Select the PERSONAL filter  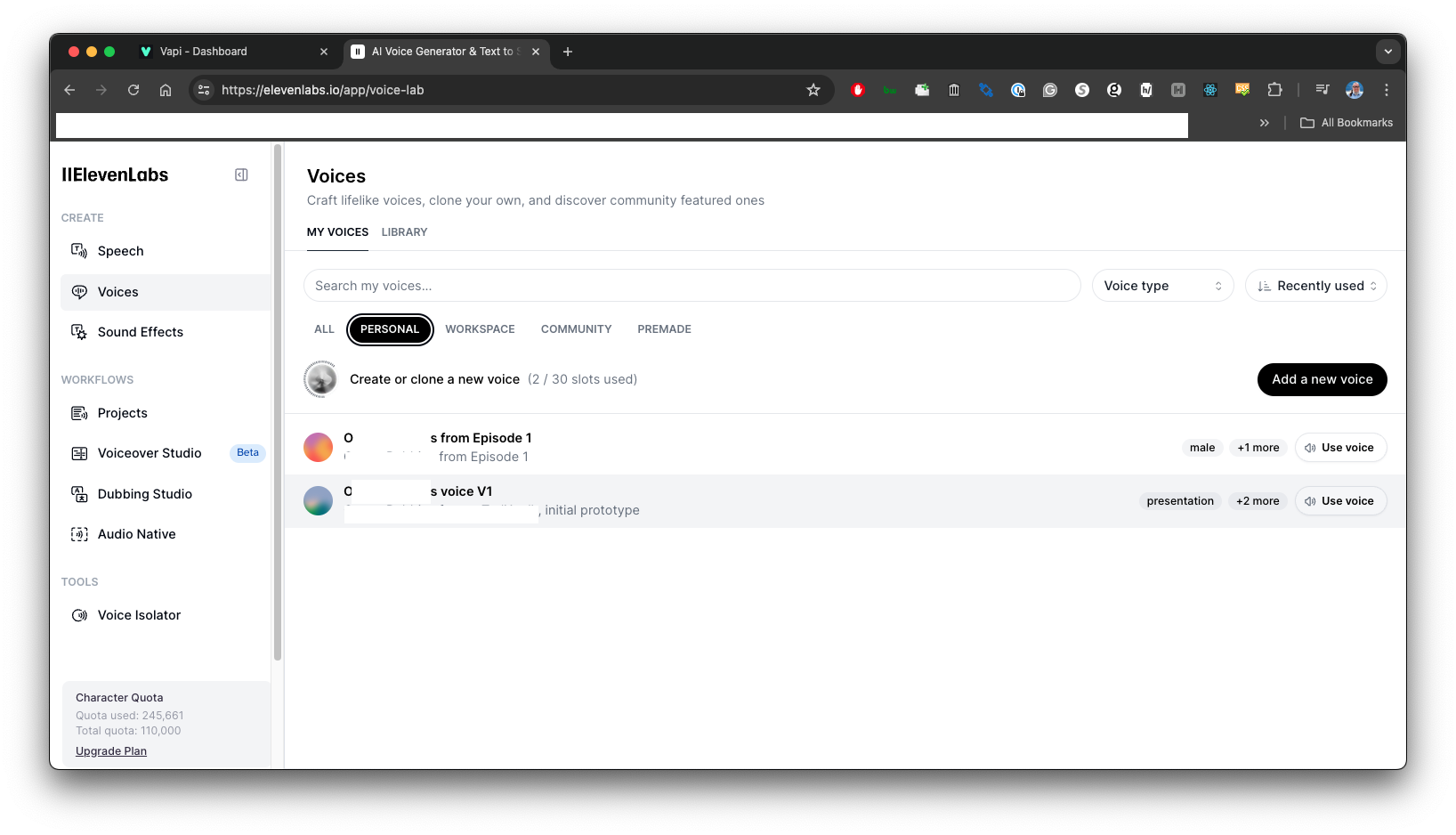click(x=390, y=329)
